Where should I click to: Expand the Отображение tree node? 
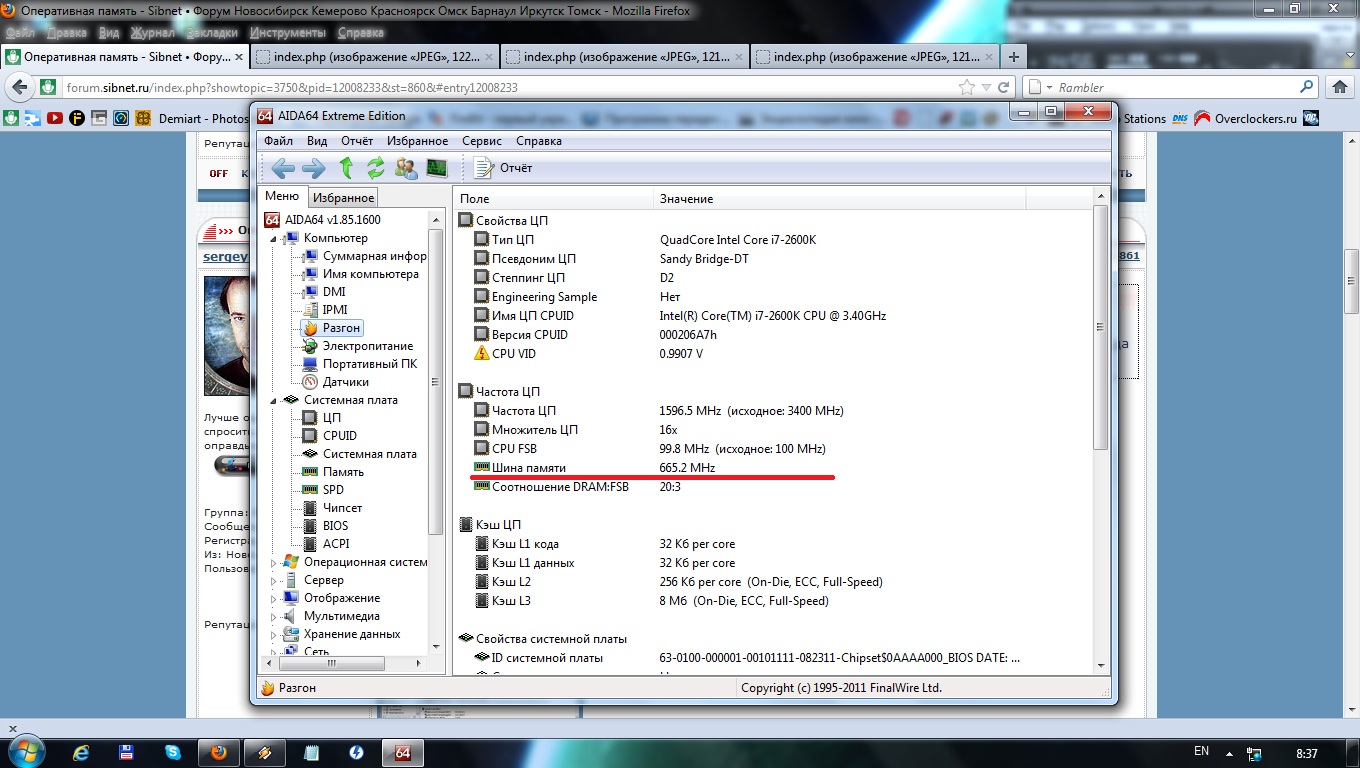274,598
